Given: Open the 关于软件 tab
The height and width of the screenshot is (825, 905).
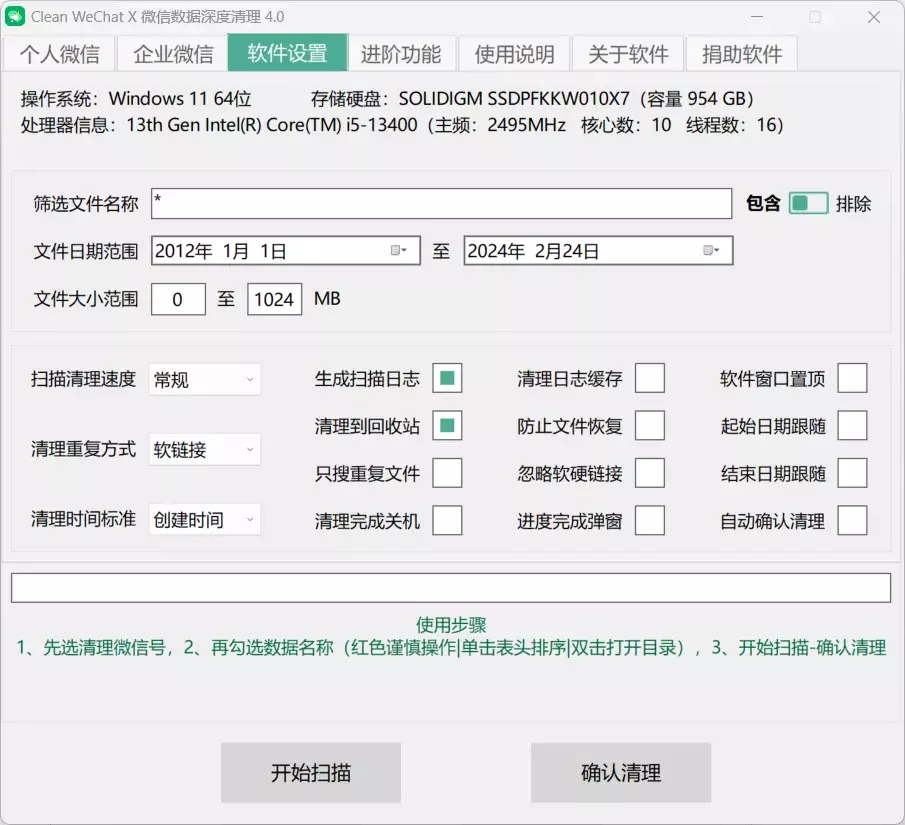Looking at the screenshot, I should click(628, 54).
